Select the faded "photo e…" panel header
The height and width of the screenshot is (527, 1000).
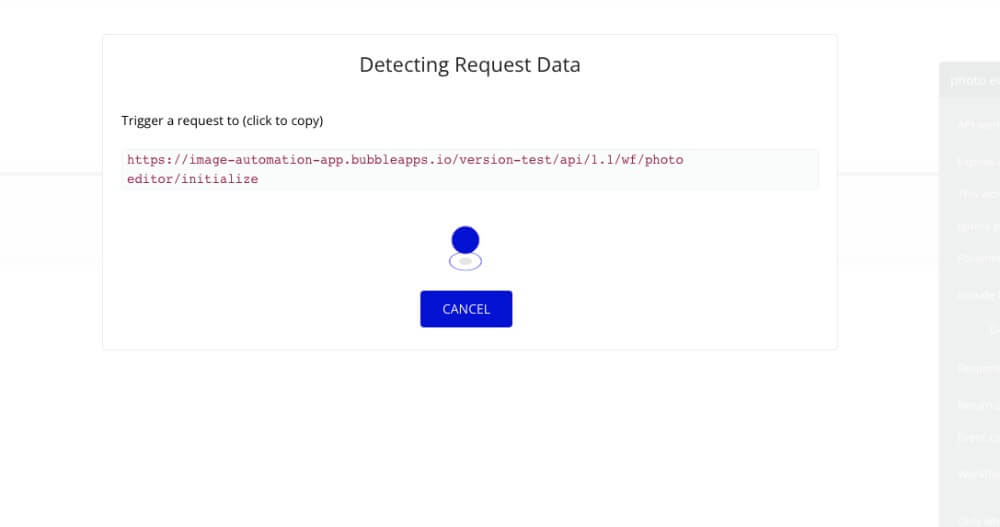pos(973,81)
